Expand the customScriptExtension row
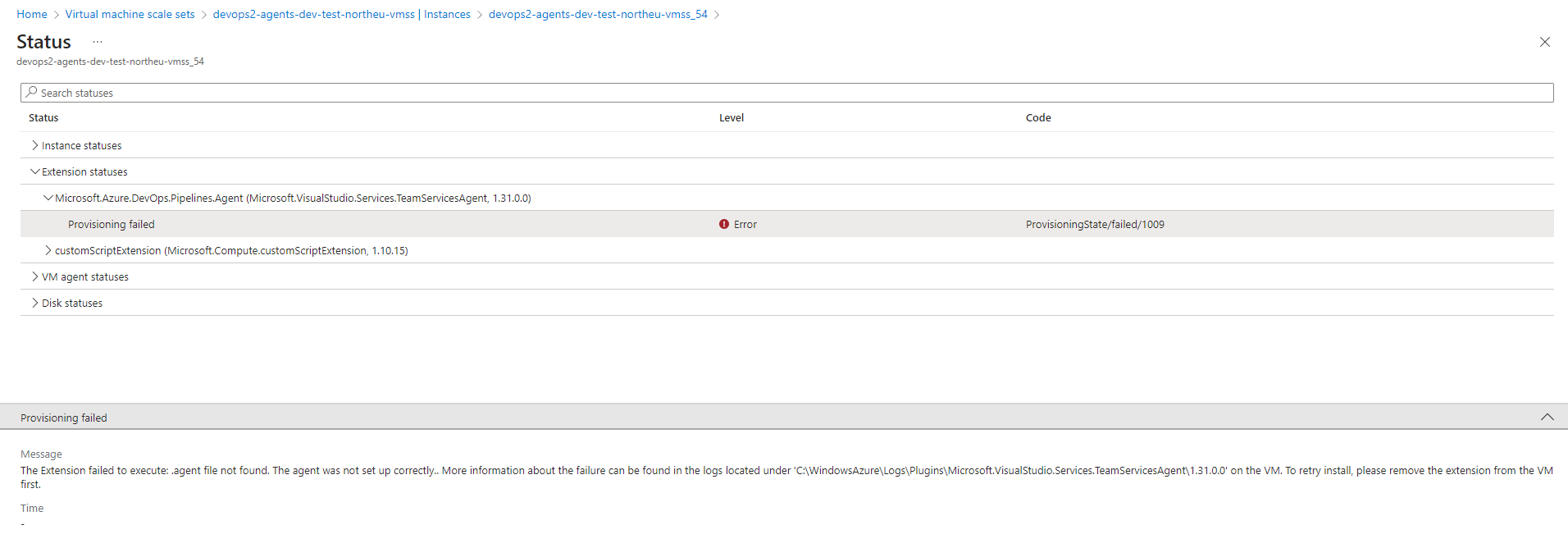 (48, 250)
